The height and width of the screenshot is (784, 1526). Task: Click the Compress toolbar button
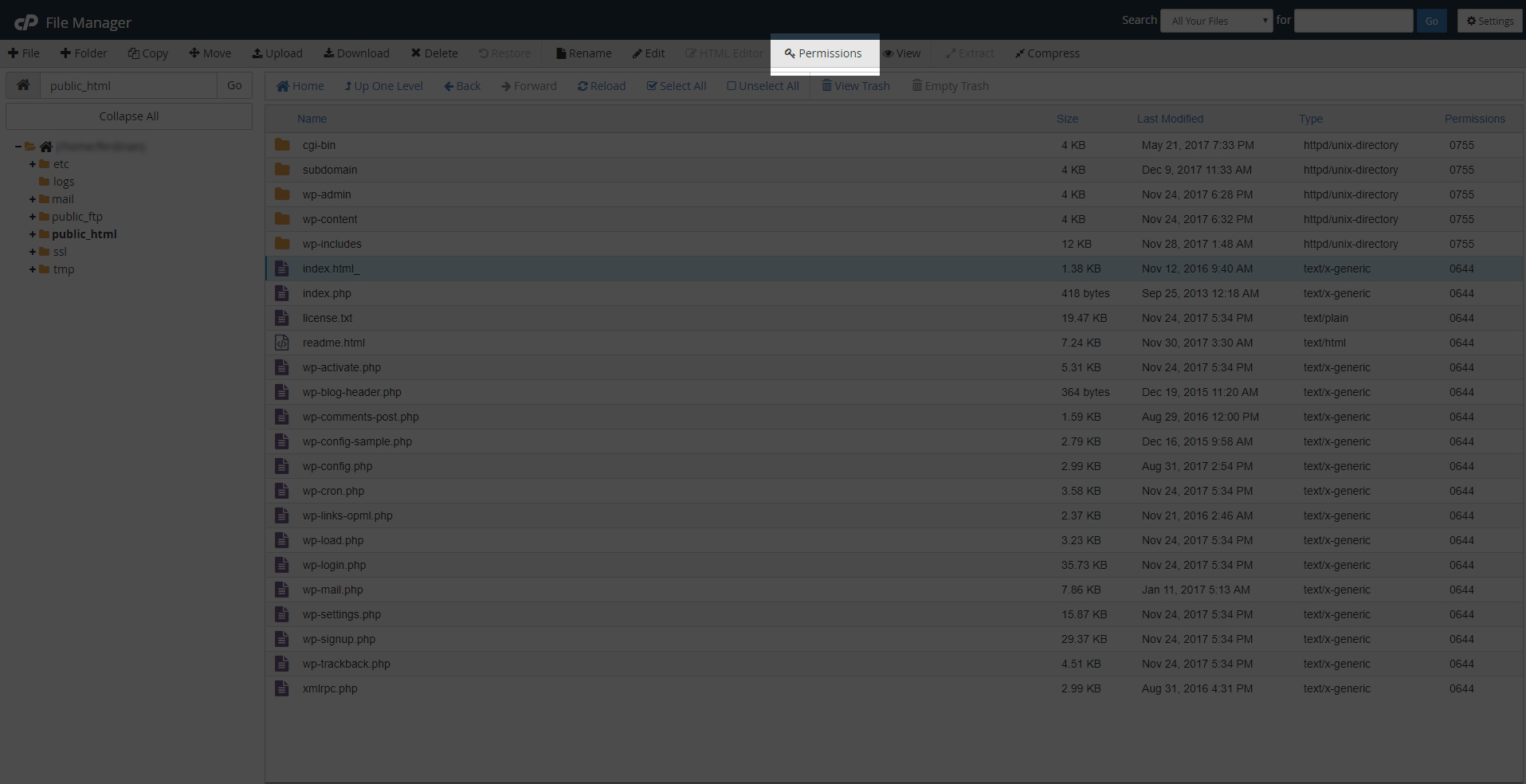click(x=1047, y=53)
